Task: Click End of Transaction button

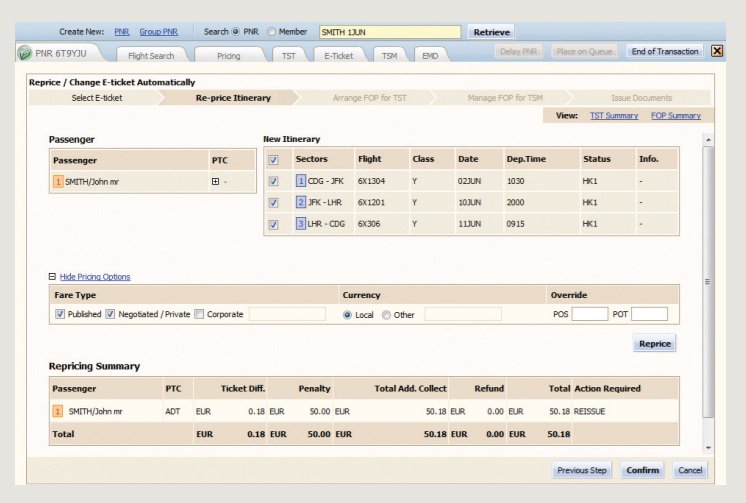Action: coord(665,51)
